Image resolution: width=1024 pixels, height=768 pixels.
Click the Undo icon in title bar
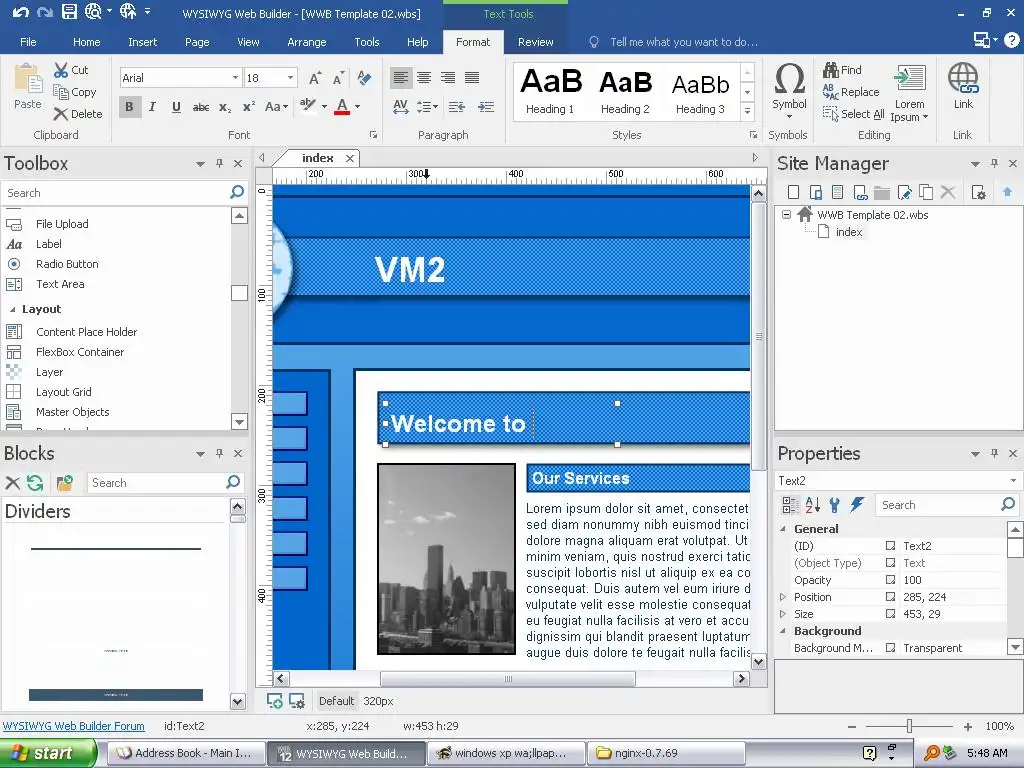[x=20, y=12]
